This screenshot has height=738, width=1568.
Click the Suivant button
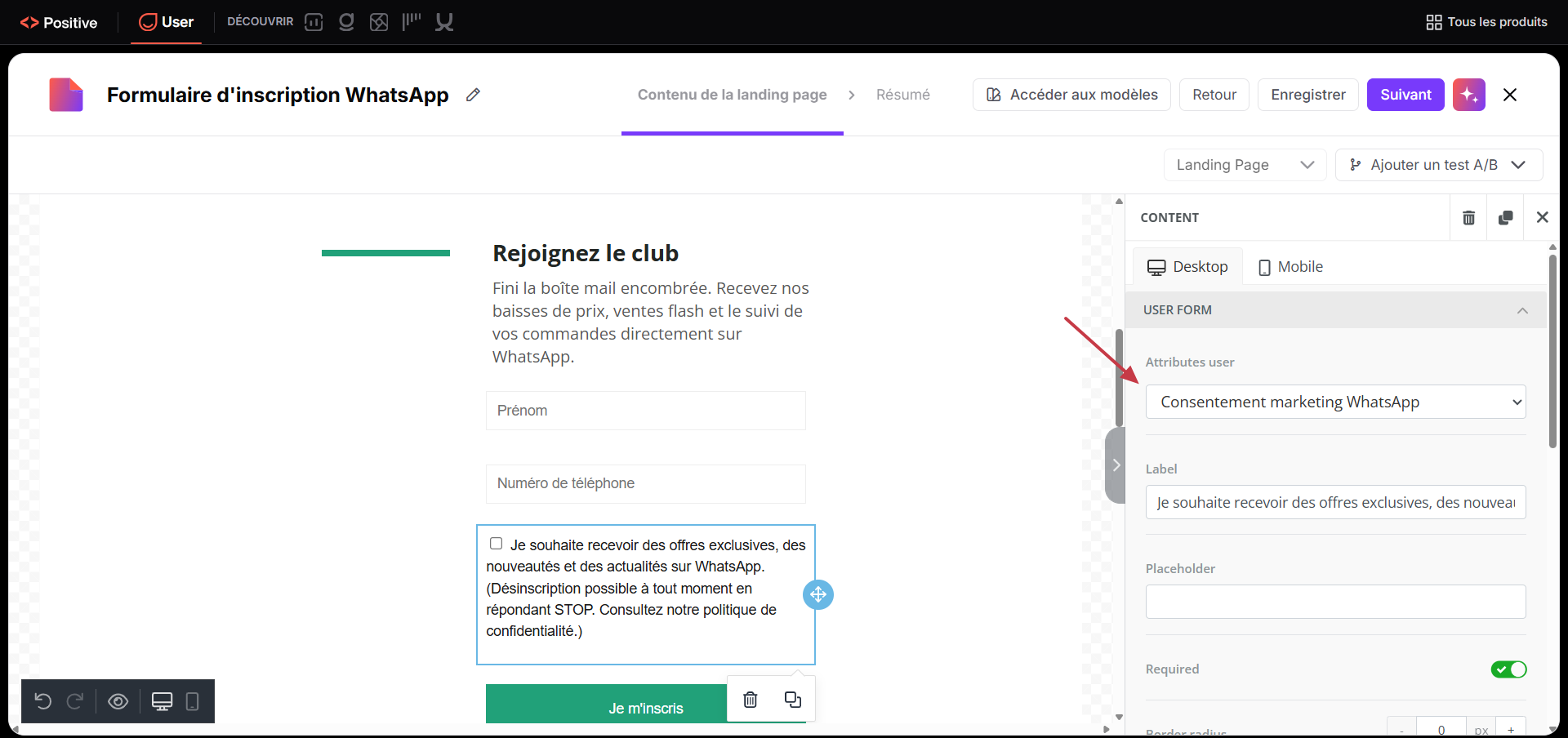point(1405,95)
